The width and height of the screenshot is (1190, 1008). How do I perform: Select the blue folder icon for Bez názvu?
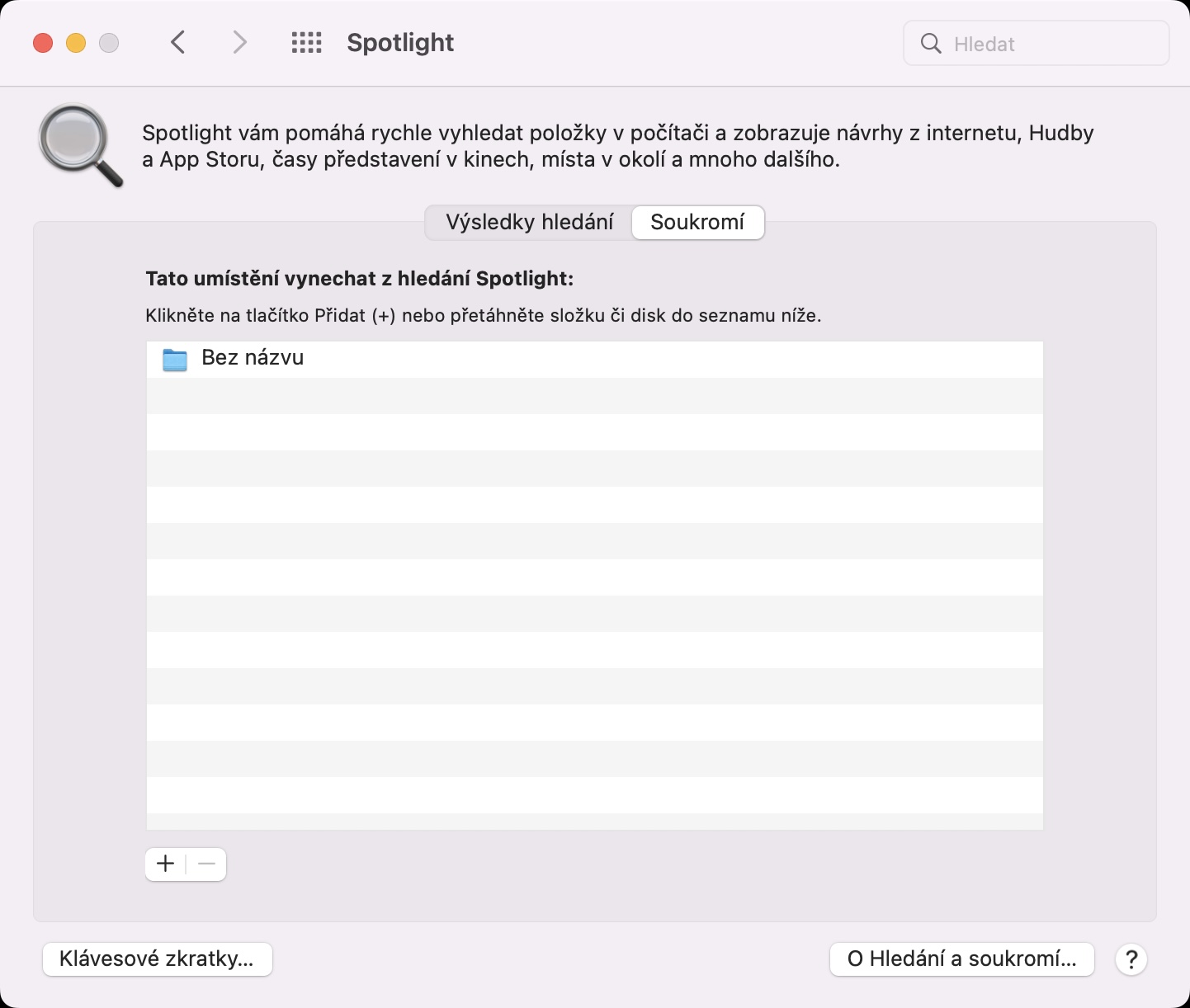(x=175, y=360)
